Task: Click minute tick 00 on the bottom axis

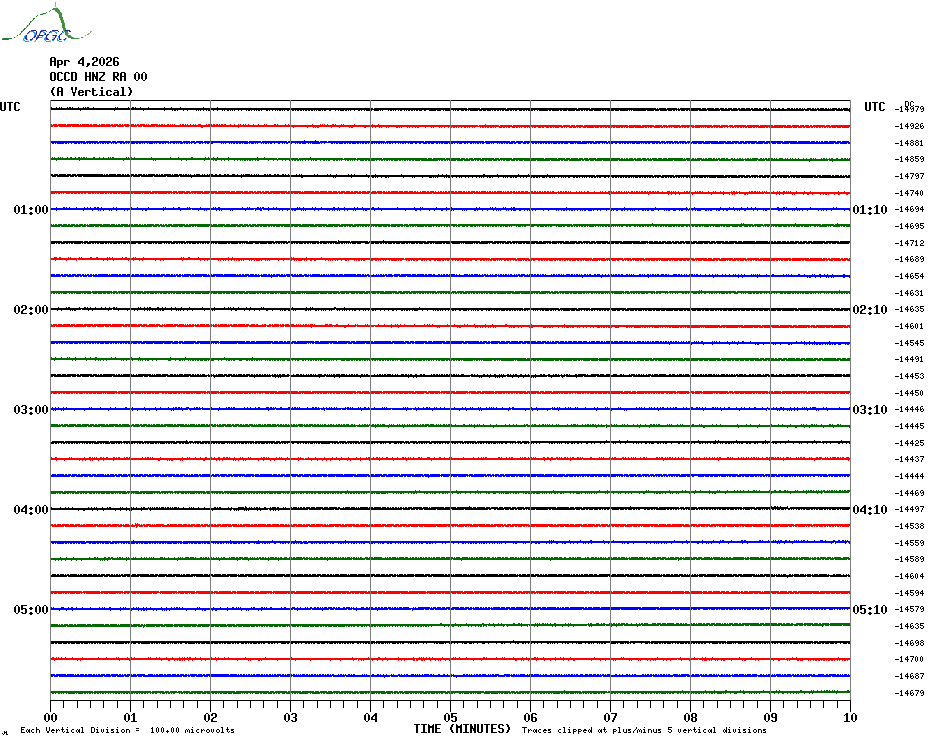Action: tap(51, 717)
